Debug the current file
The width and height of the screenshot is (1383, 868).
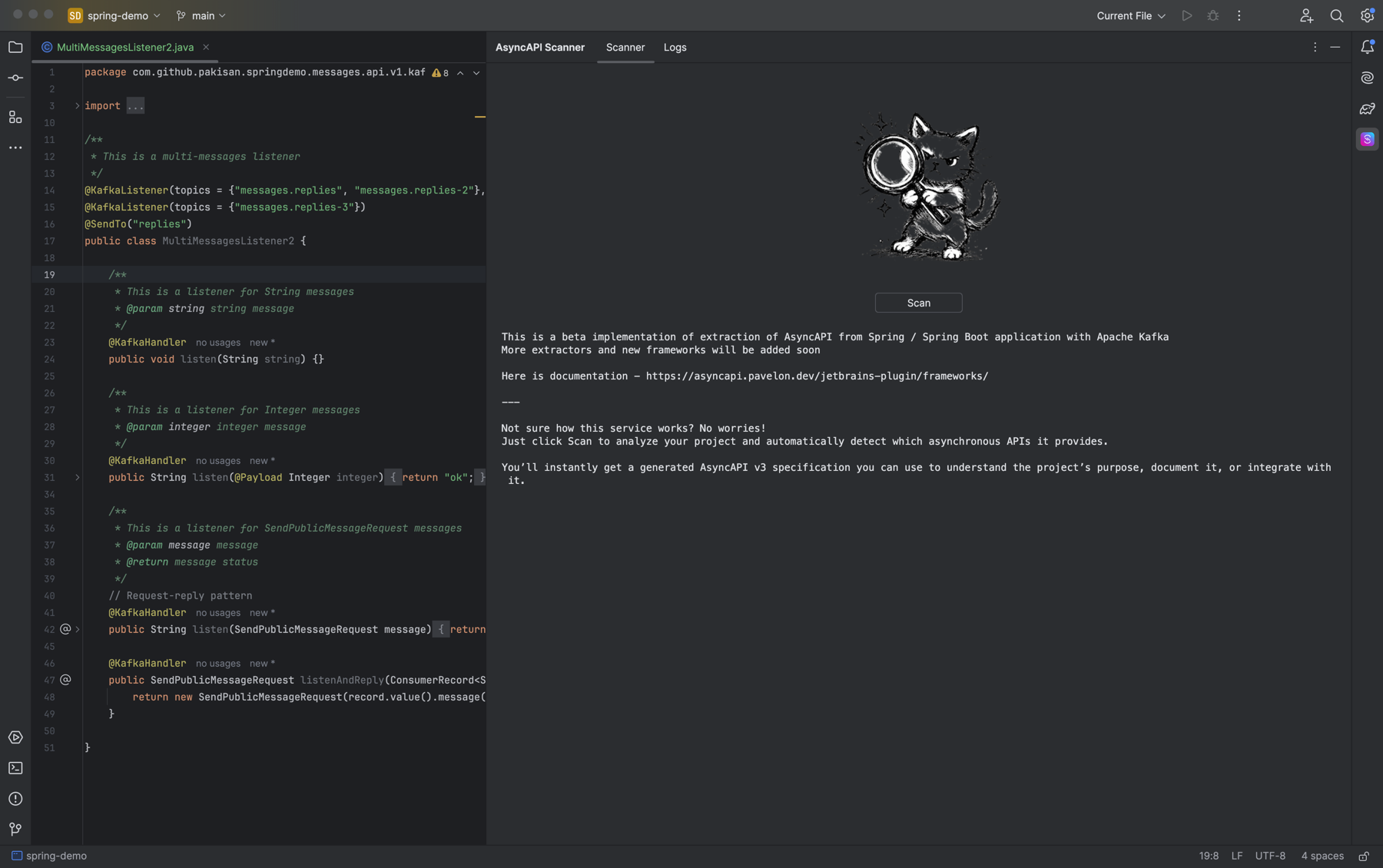tap(1213, 15)
